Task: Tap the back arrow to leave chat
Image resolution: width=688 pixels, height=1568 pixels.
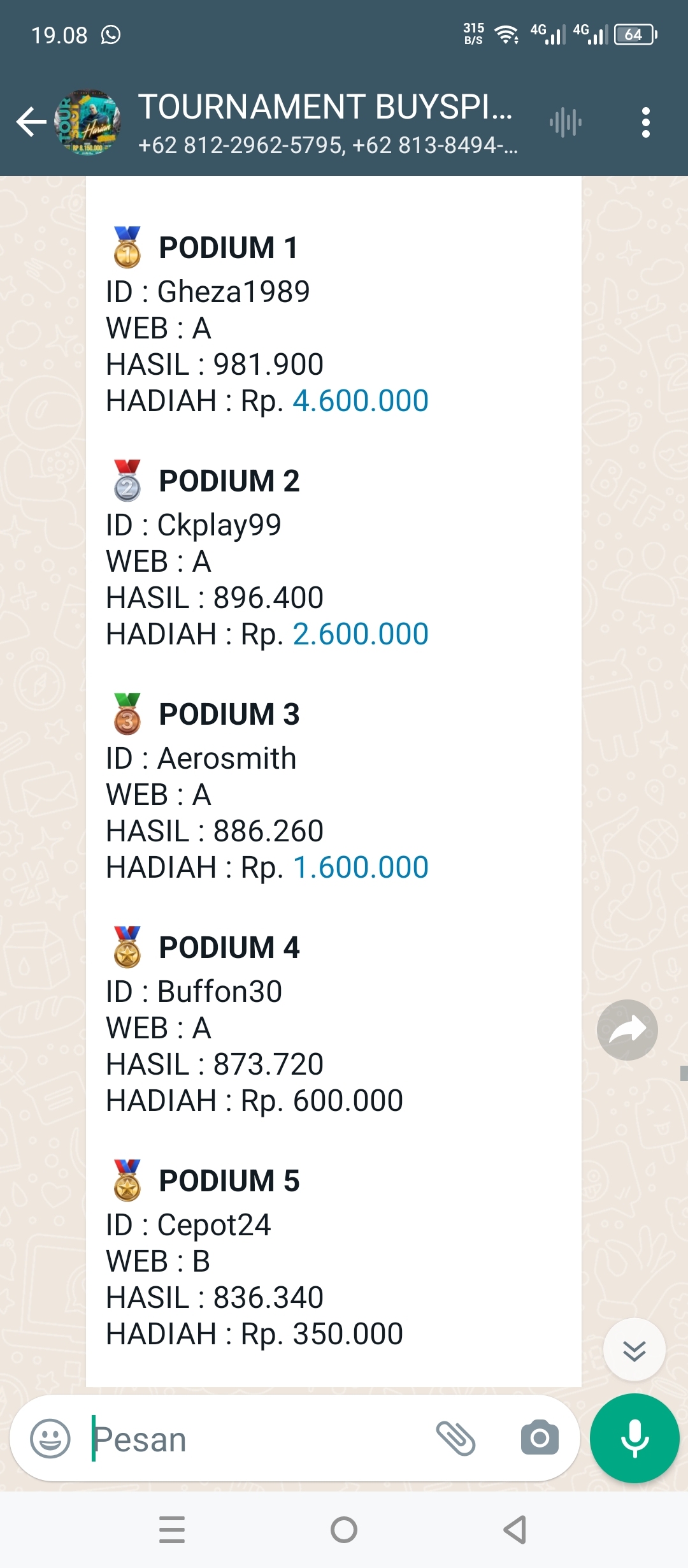Action: point(31,122)
